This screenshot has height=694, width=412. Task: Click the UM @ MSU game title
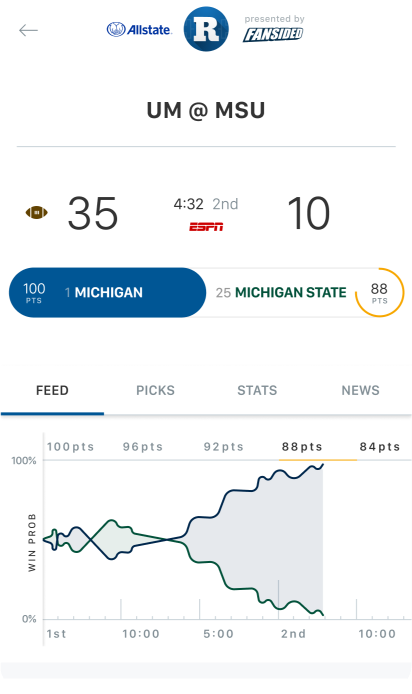point(206,110)
